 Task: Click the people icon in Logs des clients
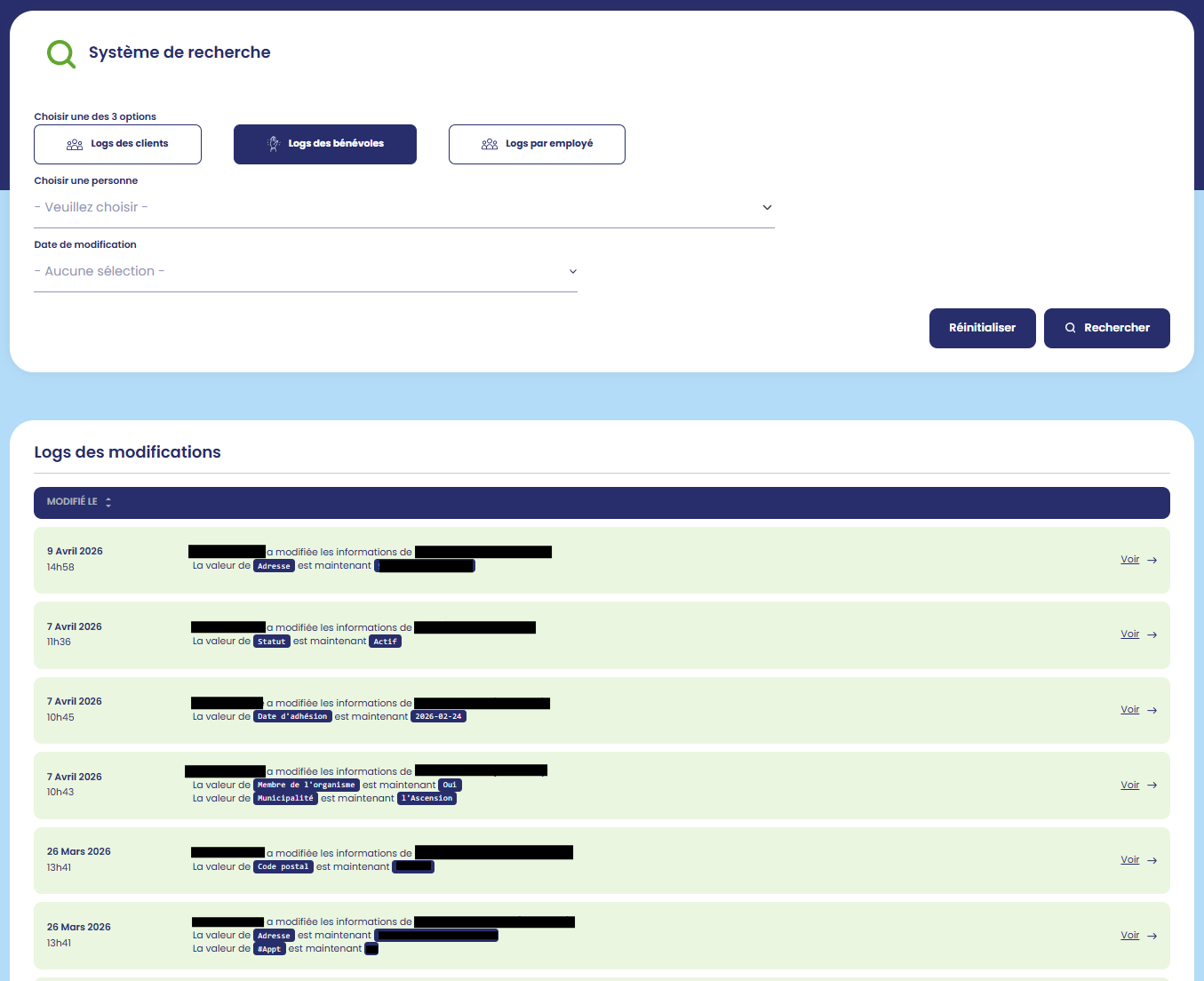pyautogui.click(x=75, y=144)
